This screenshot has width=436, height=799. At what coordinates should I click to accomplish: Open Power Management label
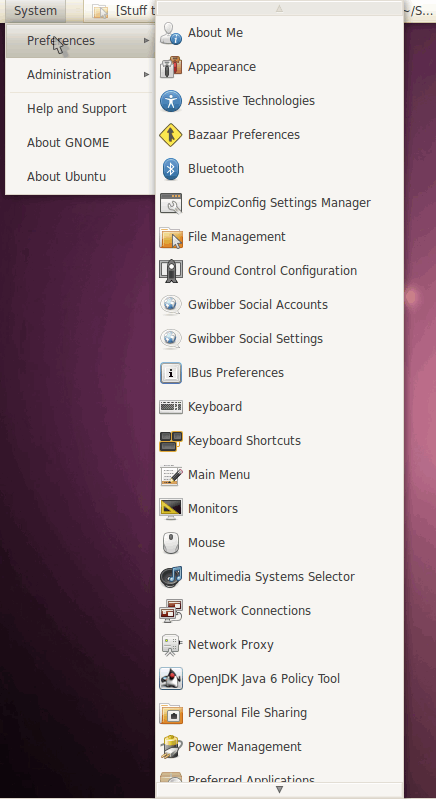(x=245, y=747)
